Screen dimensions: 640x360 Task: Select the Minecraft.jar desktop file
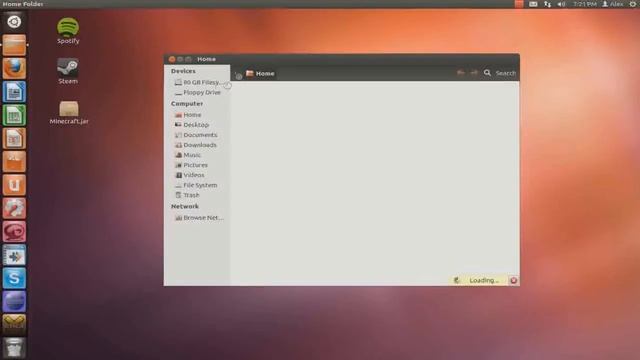point(69,113)
